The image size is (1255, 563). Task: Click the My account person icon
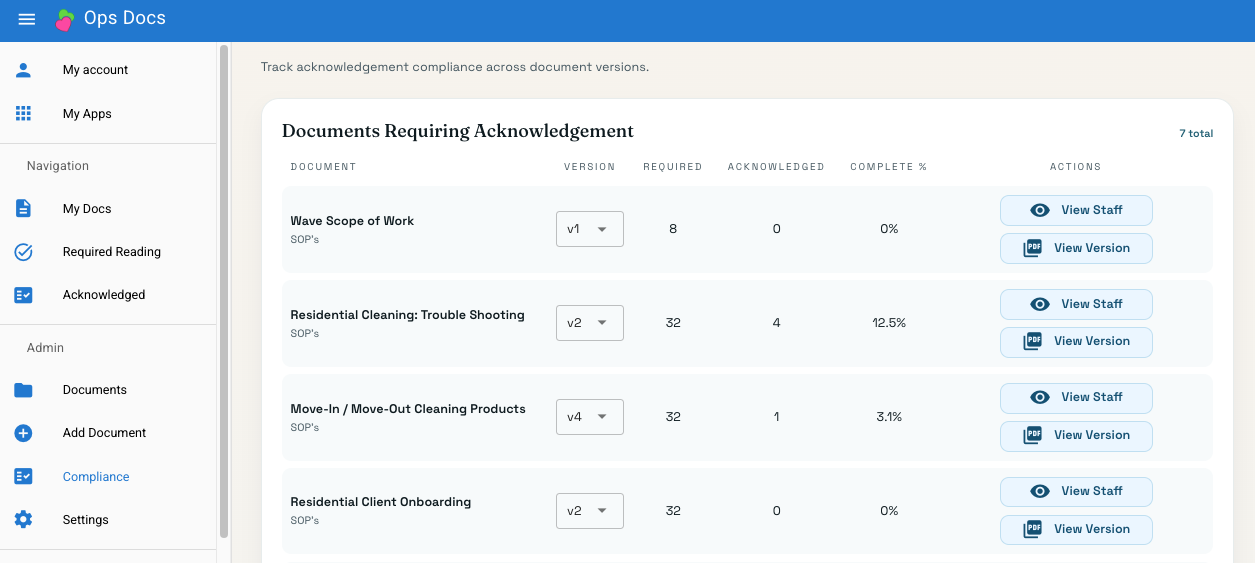coord(23,70)
